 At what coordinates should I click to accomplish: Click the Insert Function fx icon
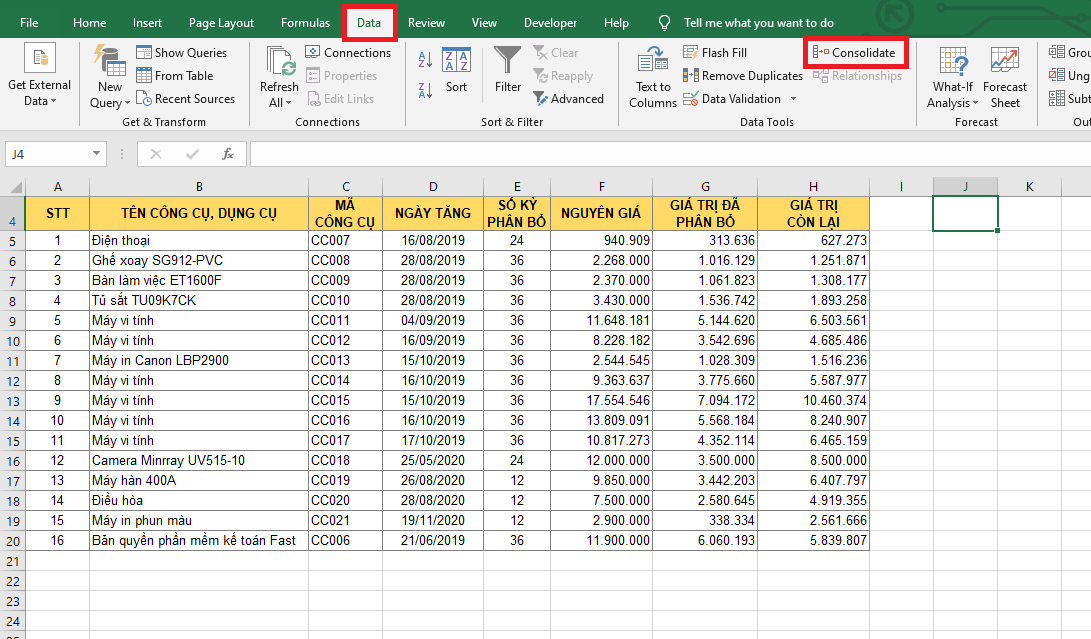[x=228, y=154]
